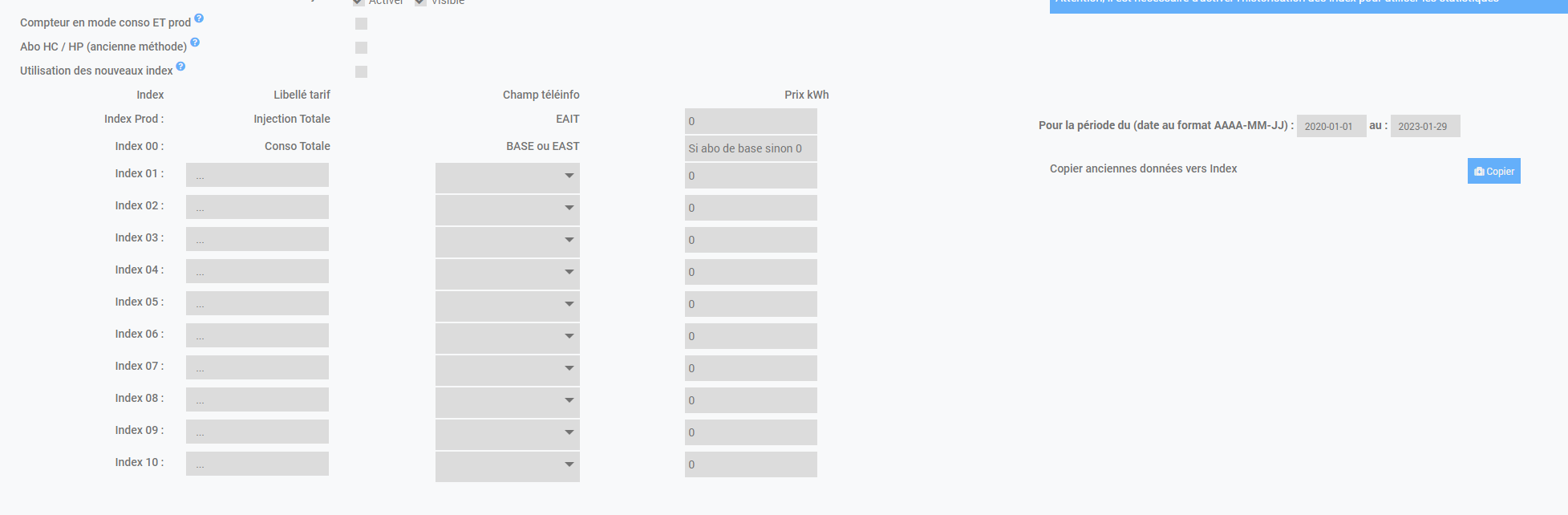Check "Utilisation des nouveaux index" box

(x=362, y=72)
